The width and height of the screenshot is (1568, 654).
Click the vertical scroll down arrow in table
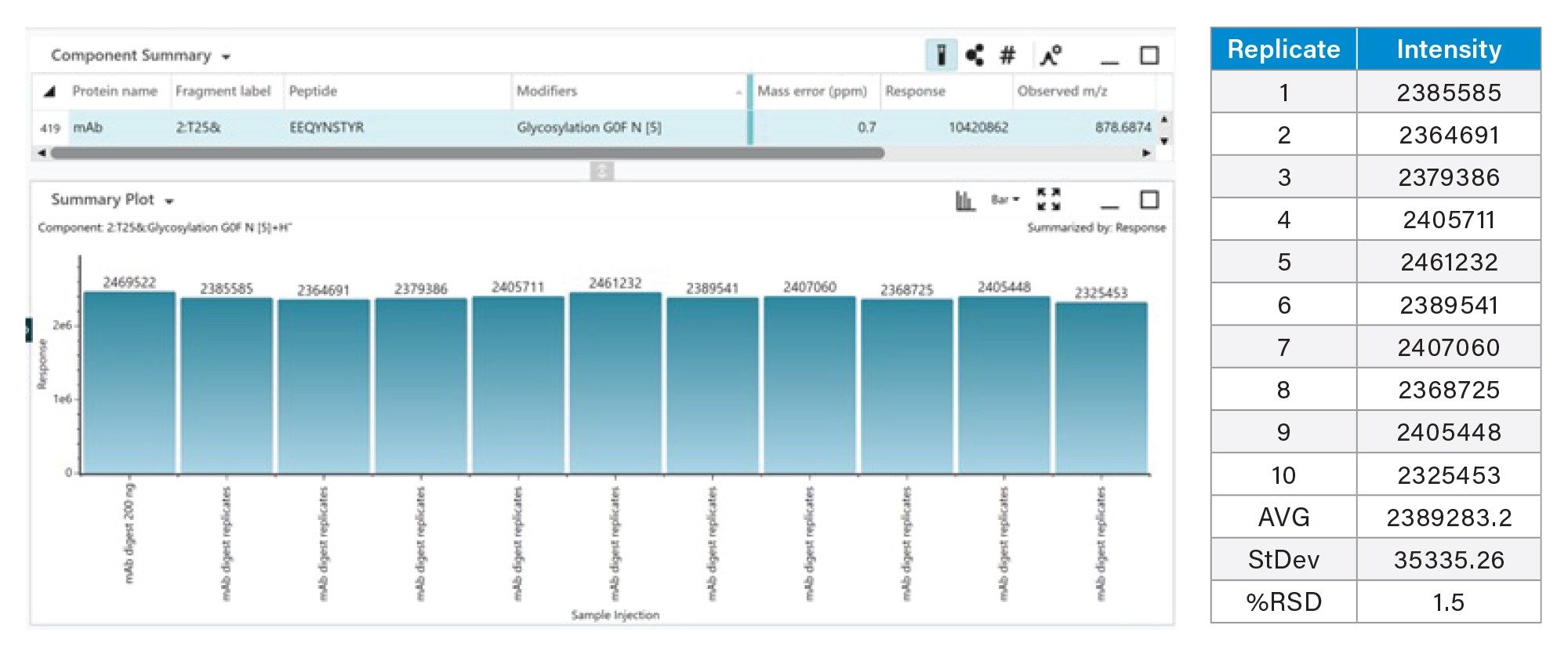tap(1164, 141)
